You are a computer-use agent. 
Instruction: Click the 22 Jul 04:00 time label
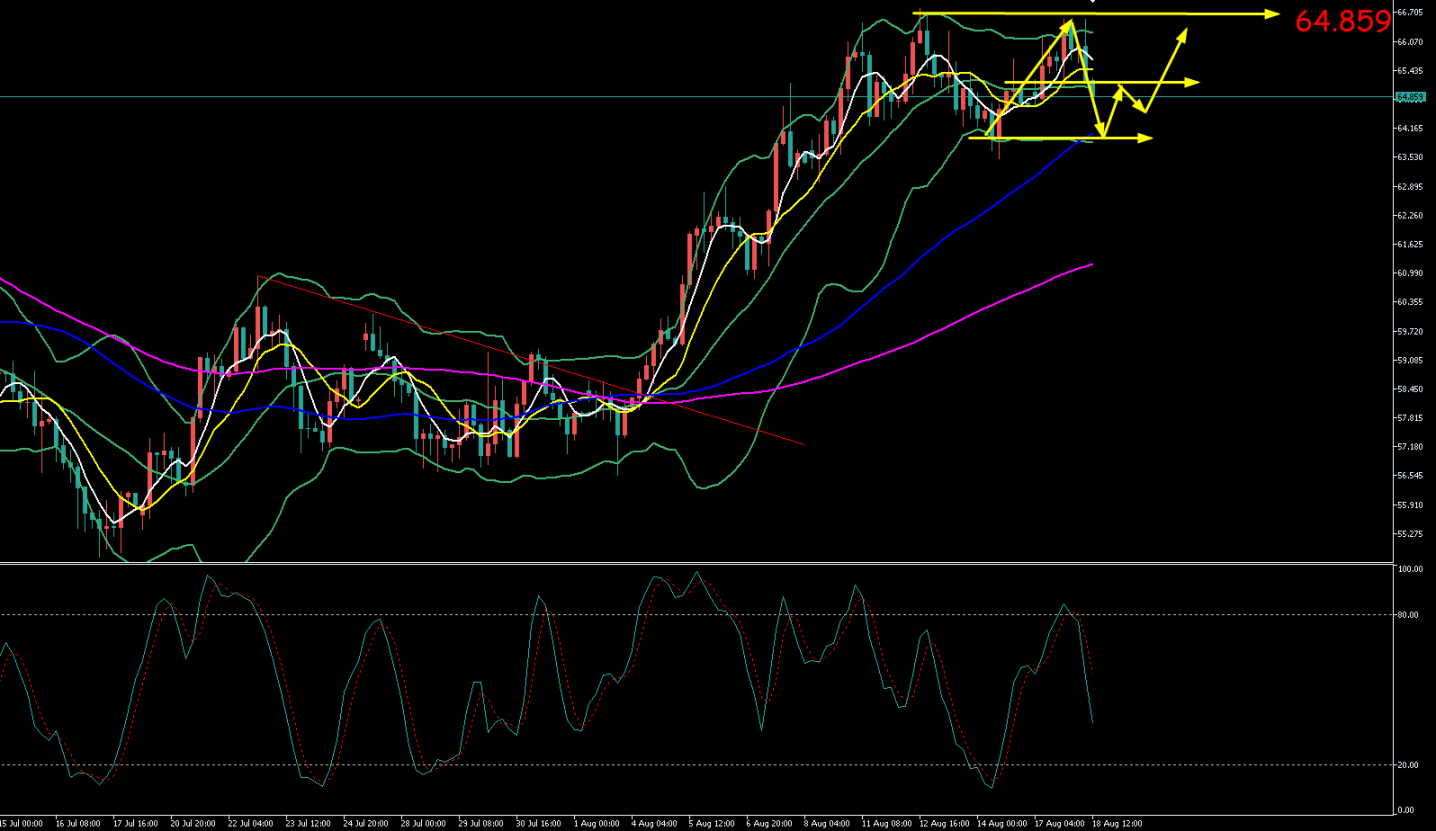(250, 824)
